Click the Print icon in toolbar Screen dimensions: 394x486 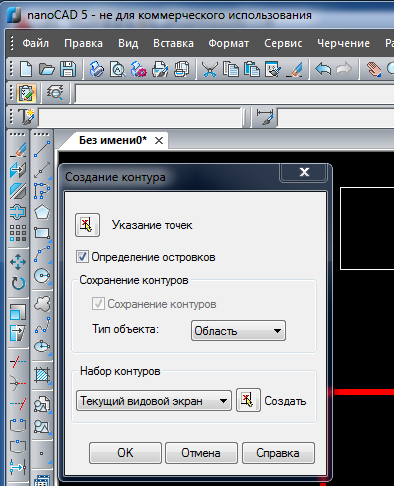(x=97, y=69)
